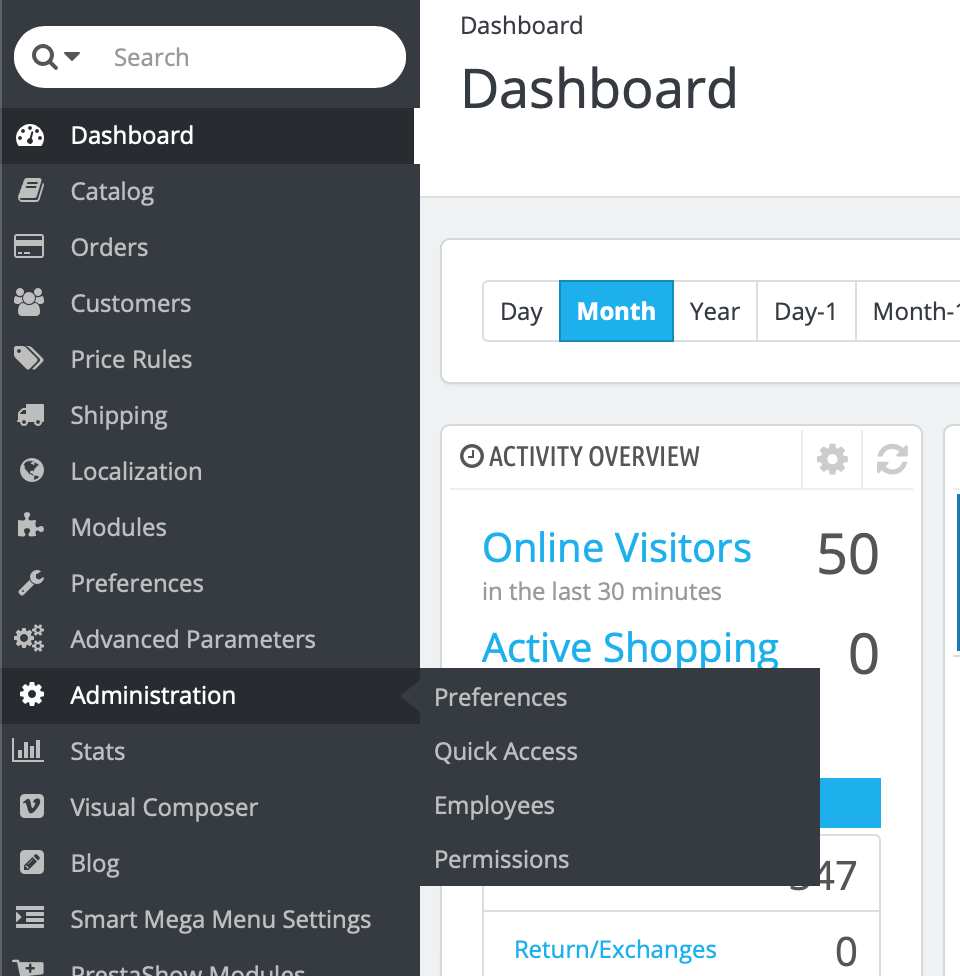The width and height of the screenshot is (960, 976).
Task: Click the Price Rules tag icon
Action: [x=29, y=359]
